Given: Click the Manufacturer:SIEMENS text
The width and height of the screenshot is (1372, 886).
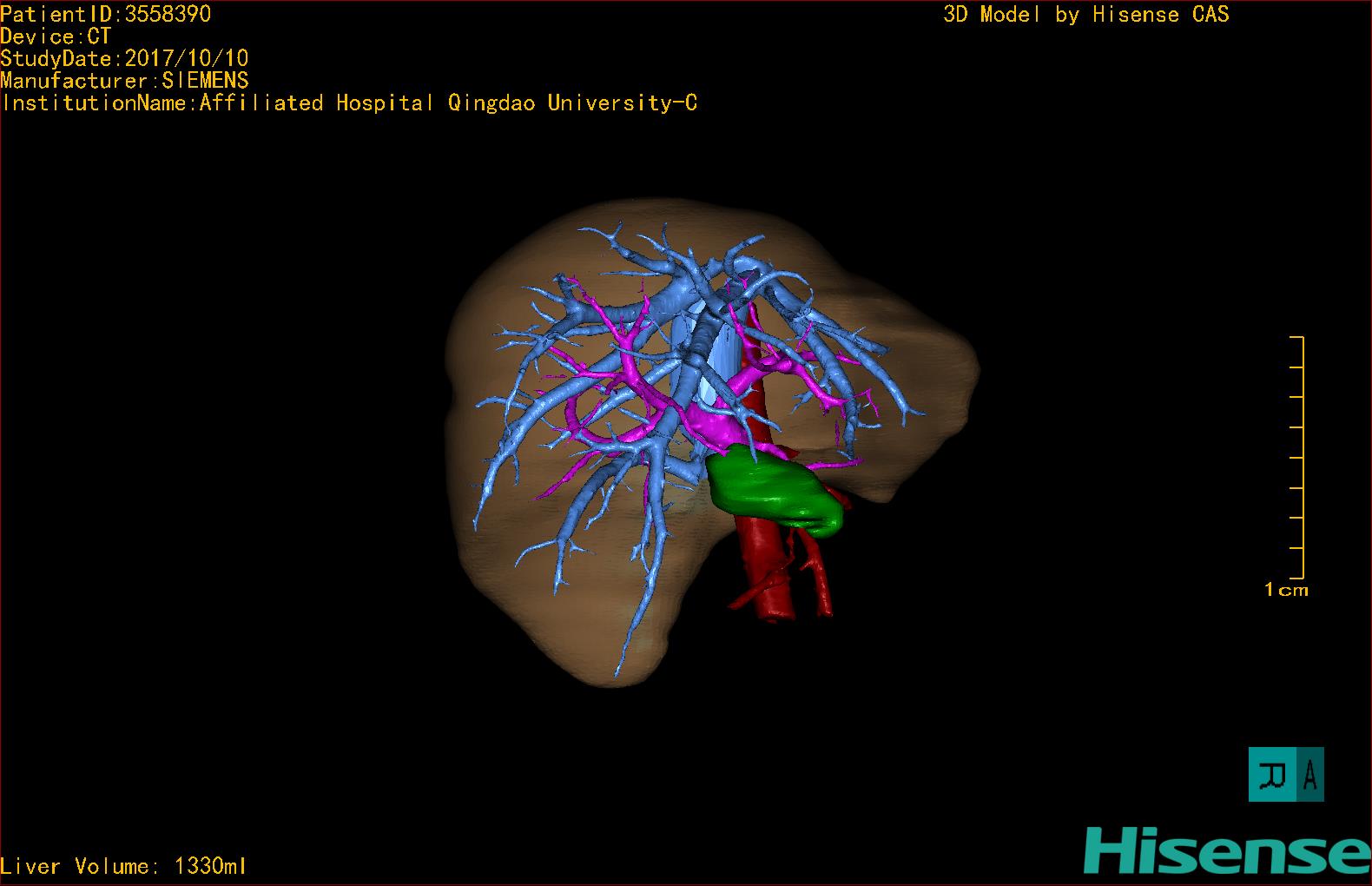Looking at the screenshot, I should 124,81.
